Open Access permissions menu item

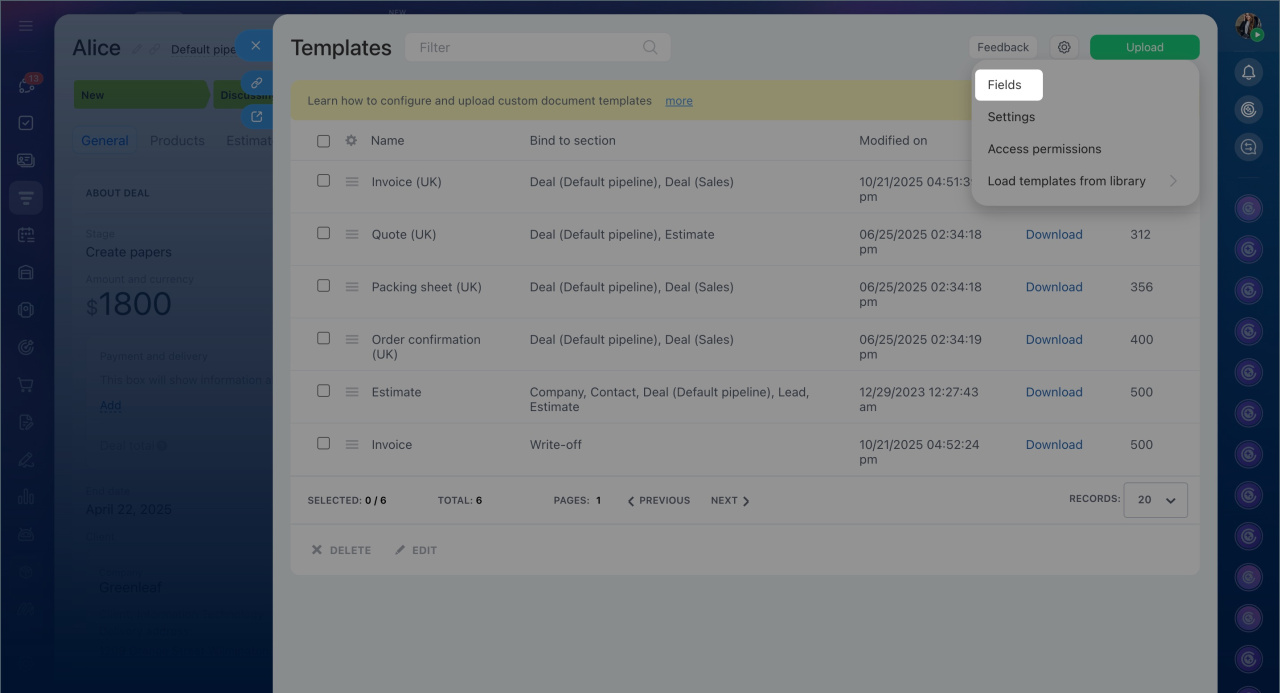click(x=1044, y=149)
